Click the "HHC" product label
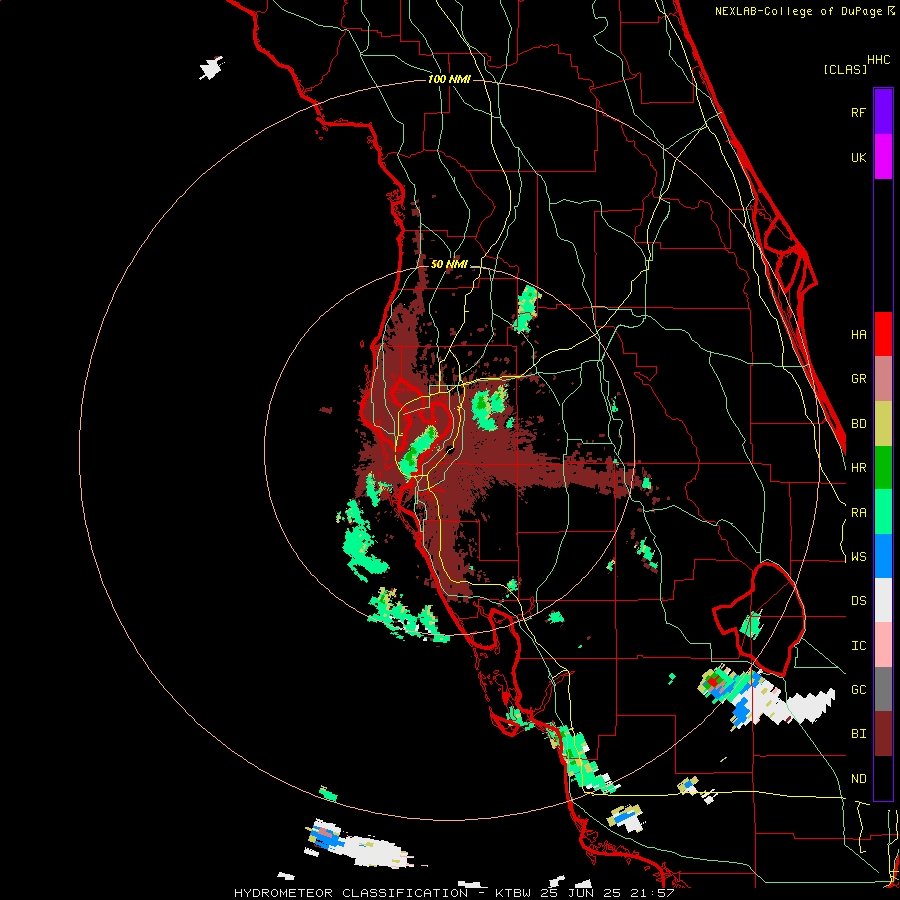Screen dimensions: 900x900 pyautogui.click(x=878, y=60)
